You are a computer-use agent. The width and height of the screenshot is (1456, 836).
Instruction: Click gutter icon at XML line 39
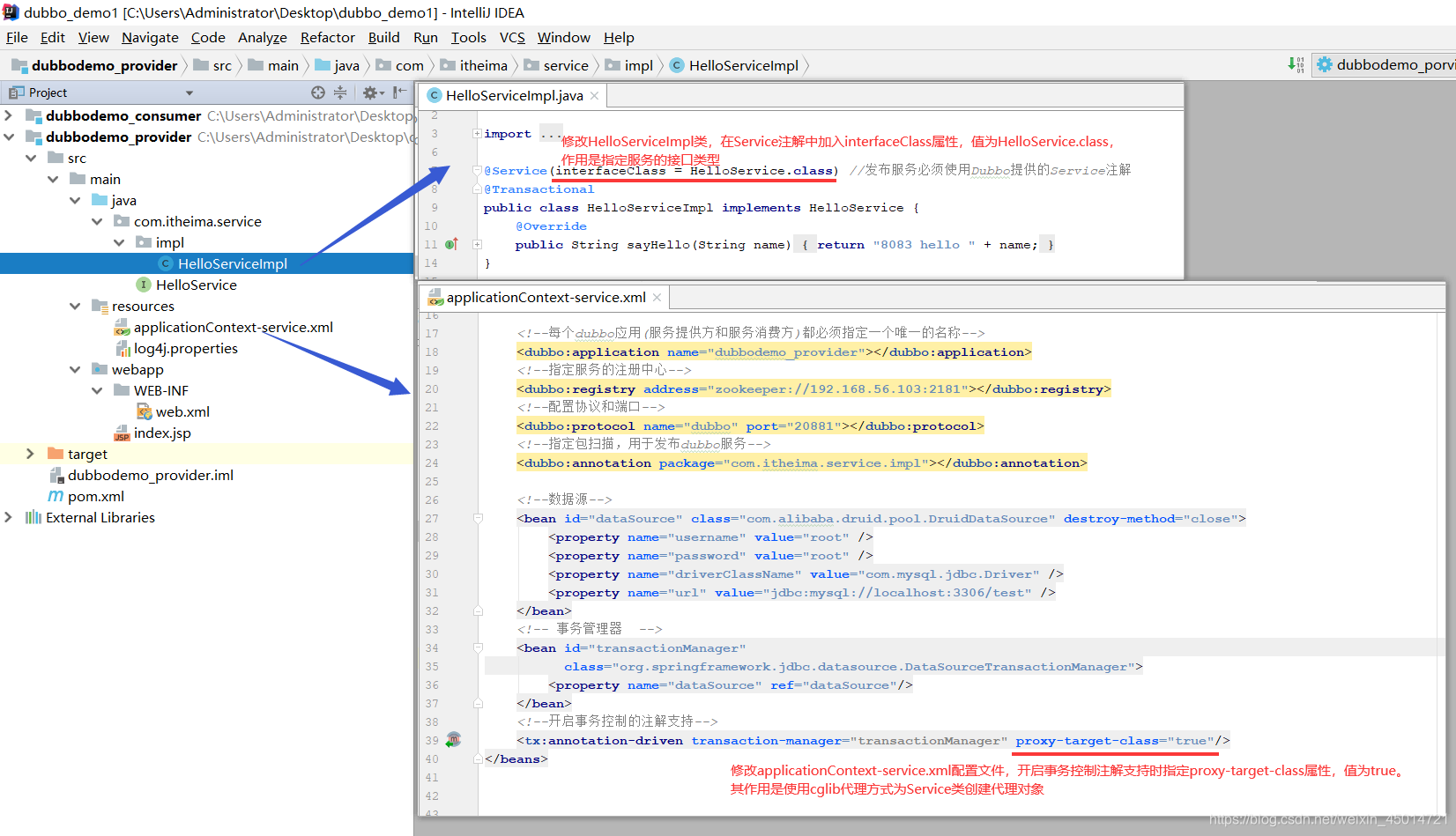(x=453, y=740)
